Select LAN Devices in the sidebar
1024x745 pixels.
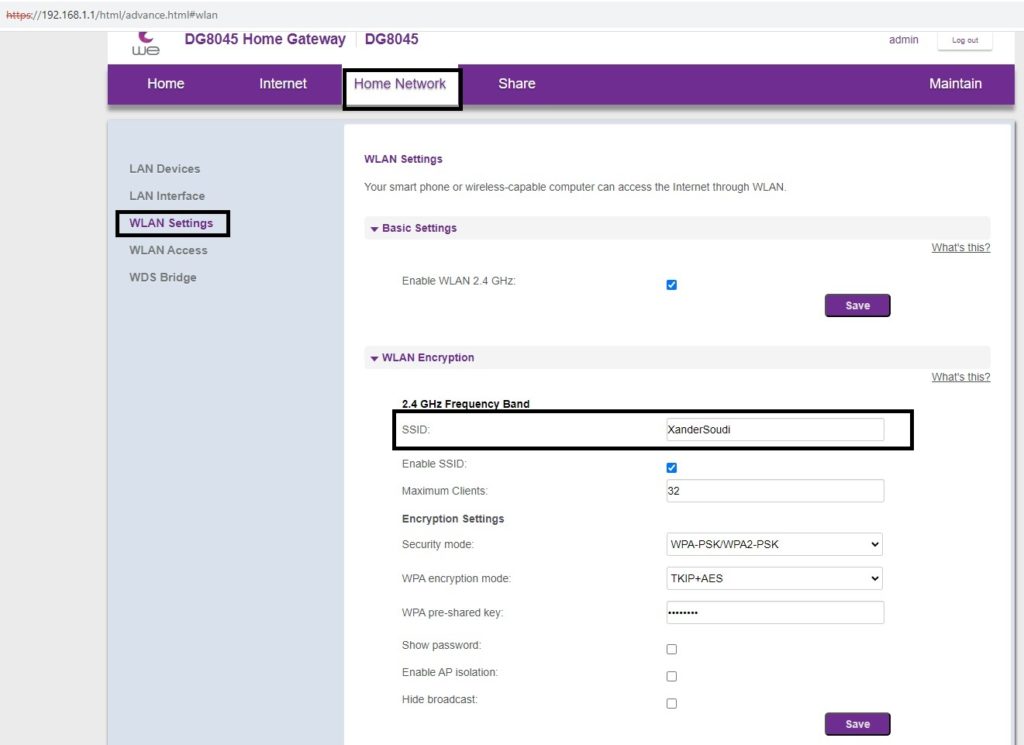[165, 169]
